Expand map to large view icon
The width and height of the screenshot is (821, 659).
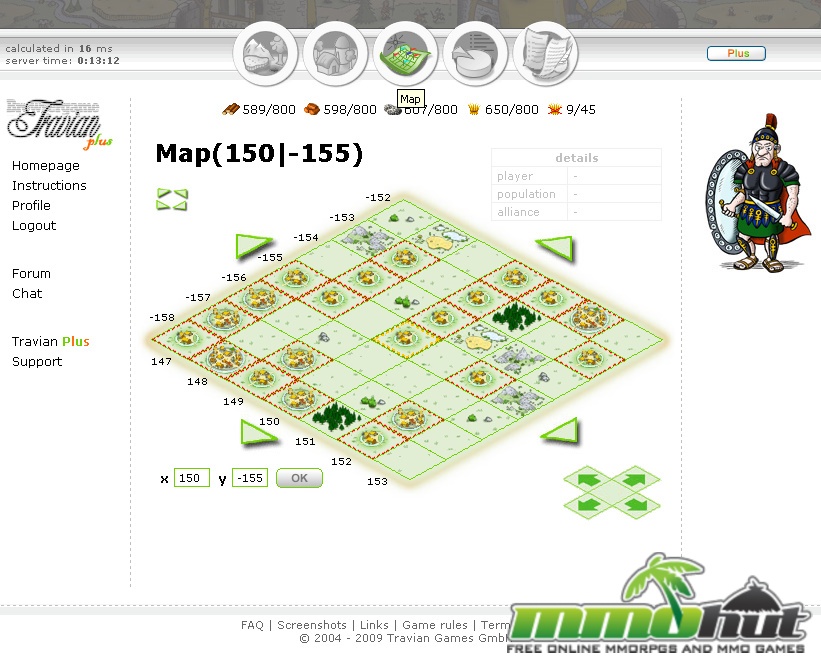[172, 199]
